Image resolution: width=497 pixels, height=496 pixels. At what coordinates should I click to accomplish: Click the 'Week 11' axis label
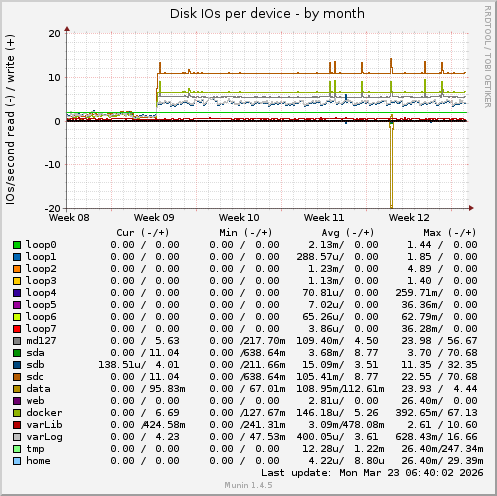pos(324,218)
